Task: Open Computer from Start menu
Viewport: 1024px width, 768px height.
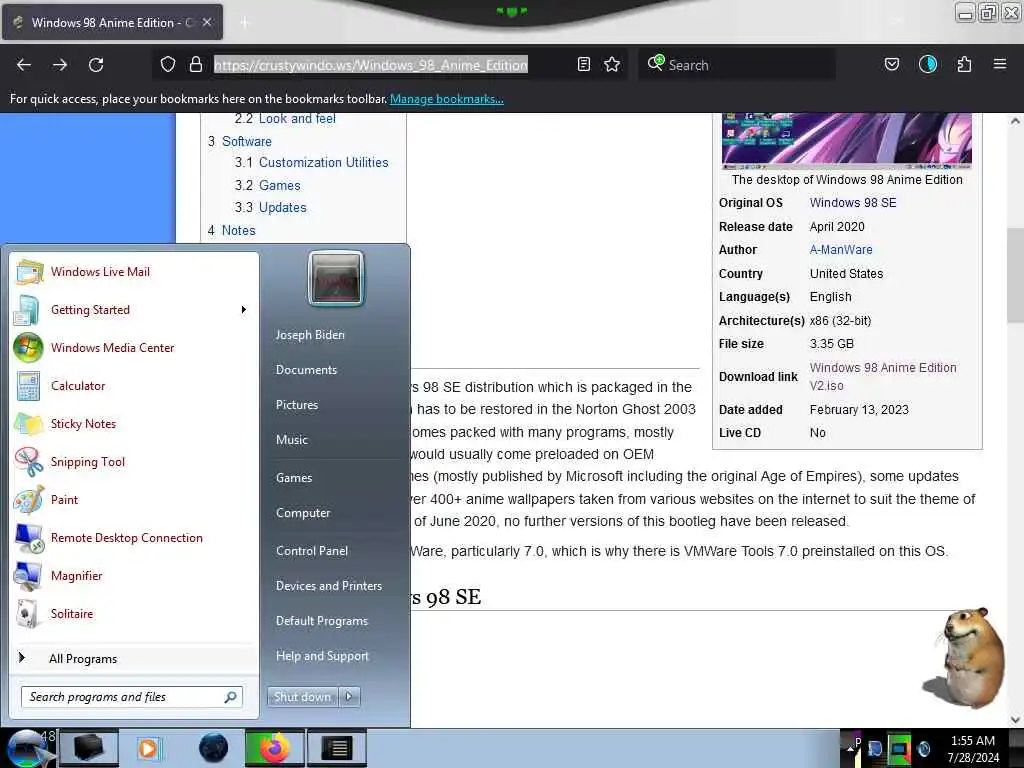Action: pyautogui.click(x=303, y=513)
